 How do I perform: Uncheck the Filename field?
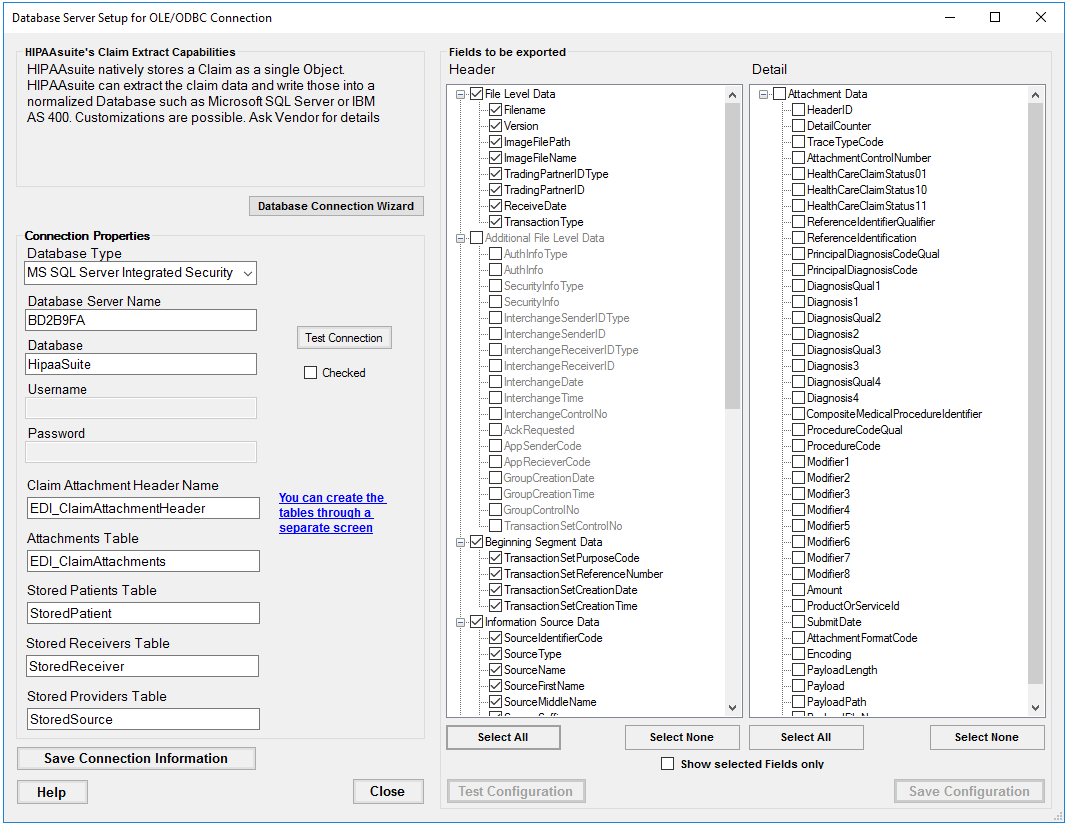point(494,109)
